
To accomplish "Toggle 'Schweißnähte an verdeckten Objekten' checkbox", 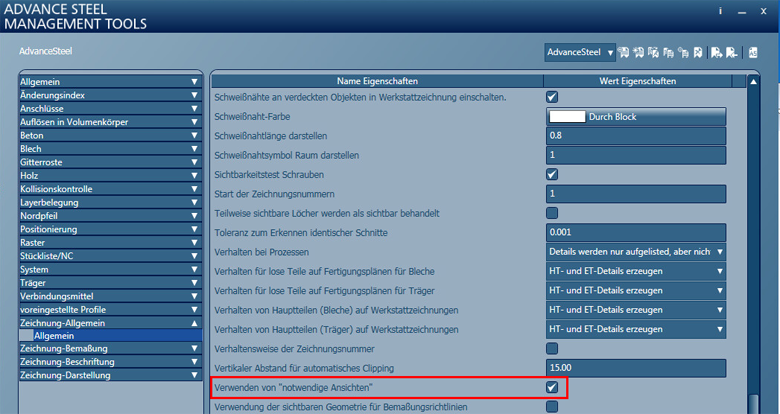I will pyautogui.click(x=552, y=97).
